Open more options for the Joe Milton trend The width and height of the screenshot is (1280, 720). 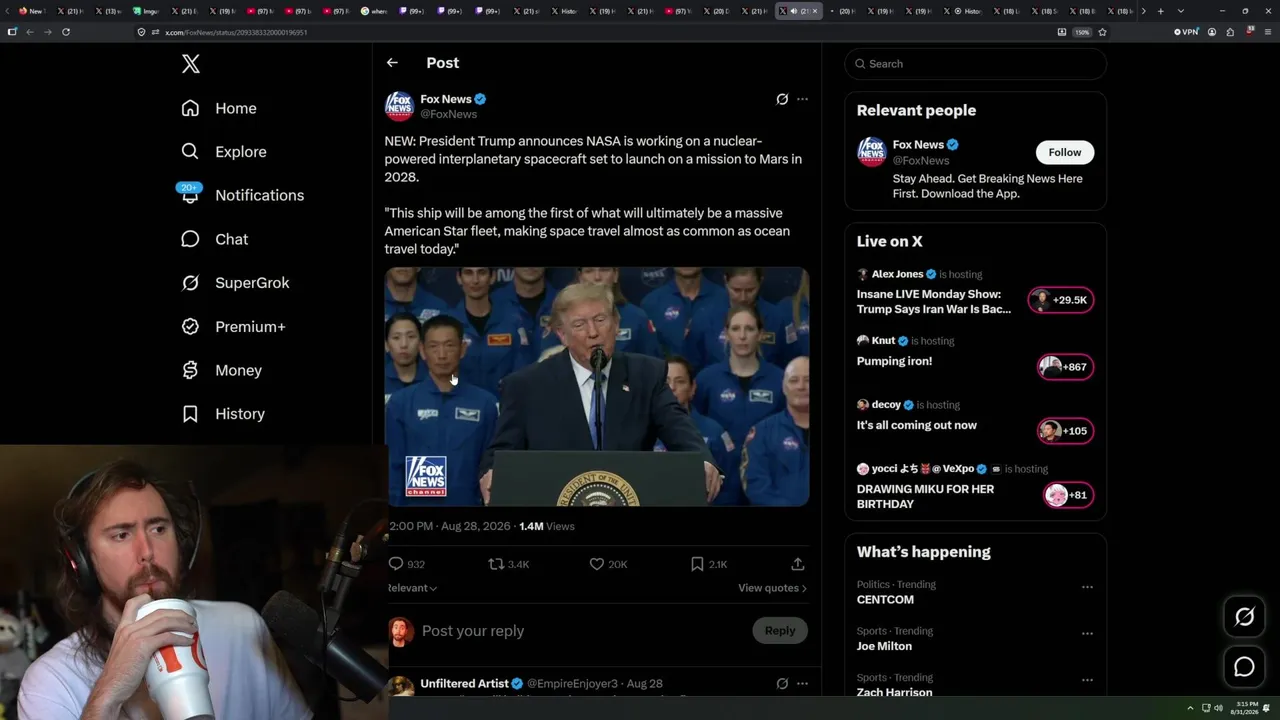point(1087,634)
